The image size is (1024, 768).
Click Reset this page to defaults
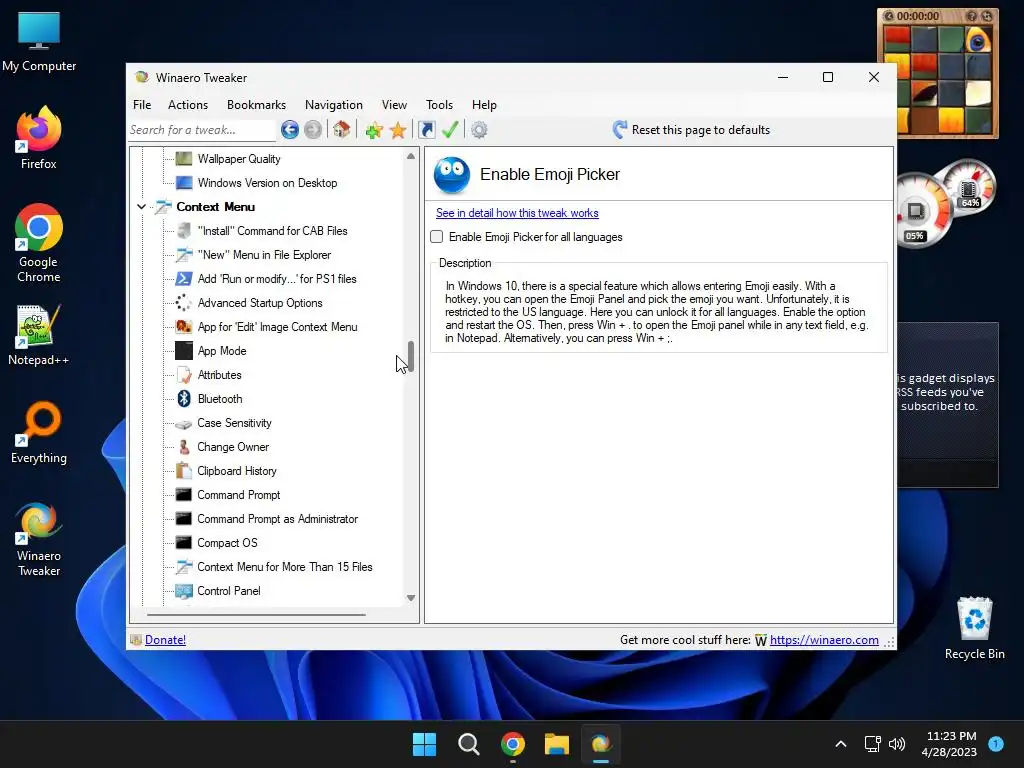tap(691, 130)
